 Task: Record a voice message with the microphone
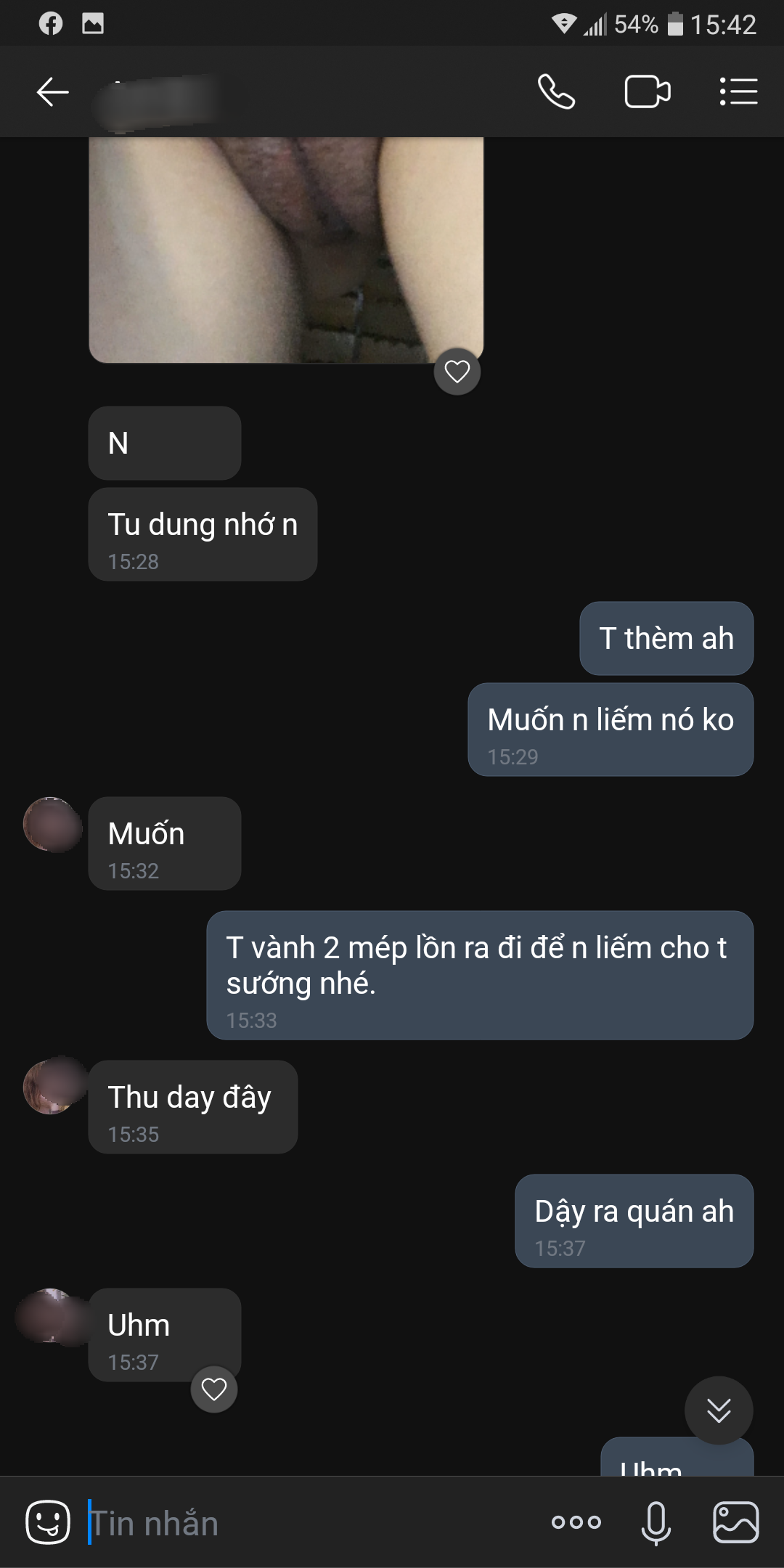tap(656, 1522)
